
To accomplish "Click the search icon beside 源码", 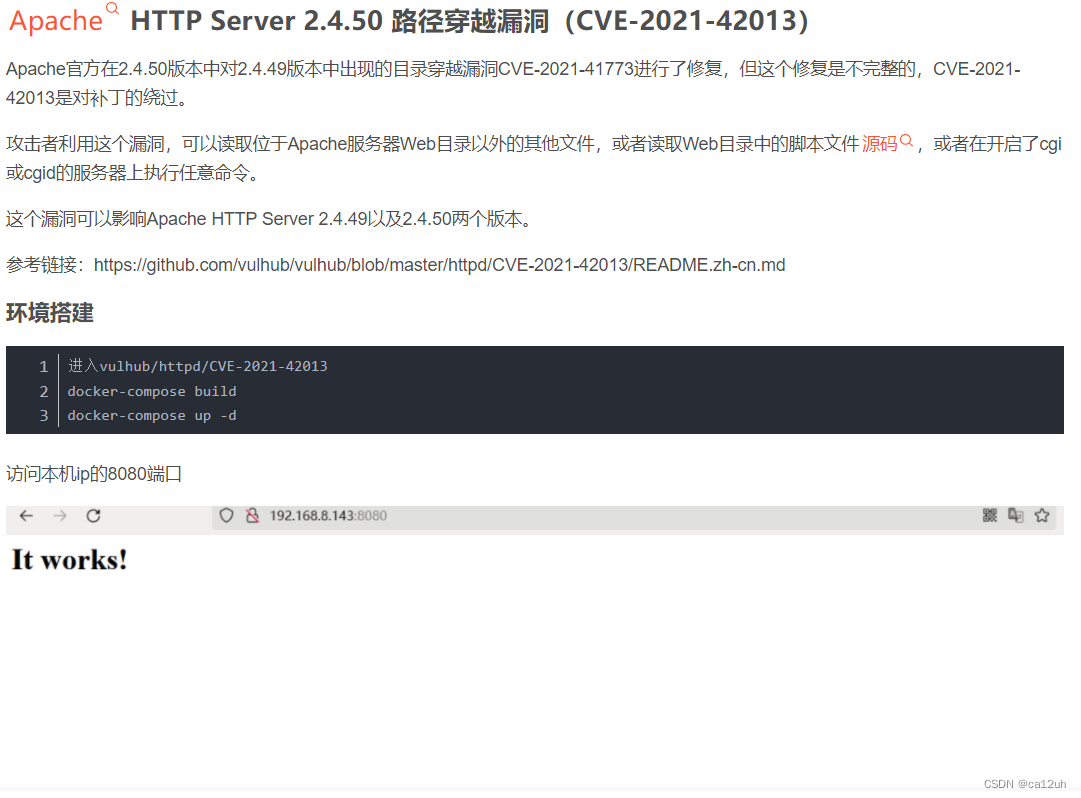I will [907, 141].
